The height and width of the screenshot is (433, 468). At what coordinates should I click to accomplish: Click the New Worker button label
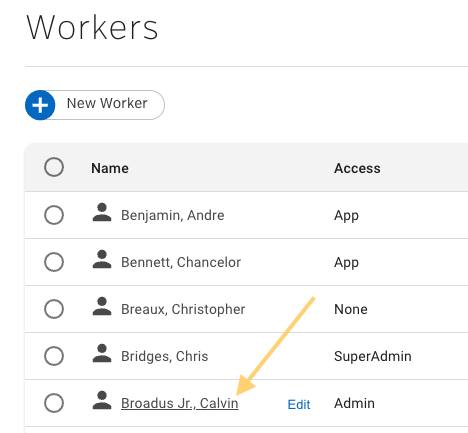coord(107,103)
